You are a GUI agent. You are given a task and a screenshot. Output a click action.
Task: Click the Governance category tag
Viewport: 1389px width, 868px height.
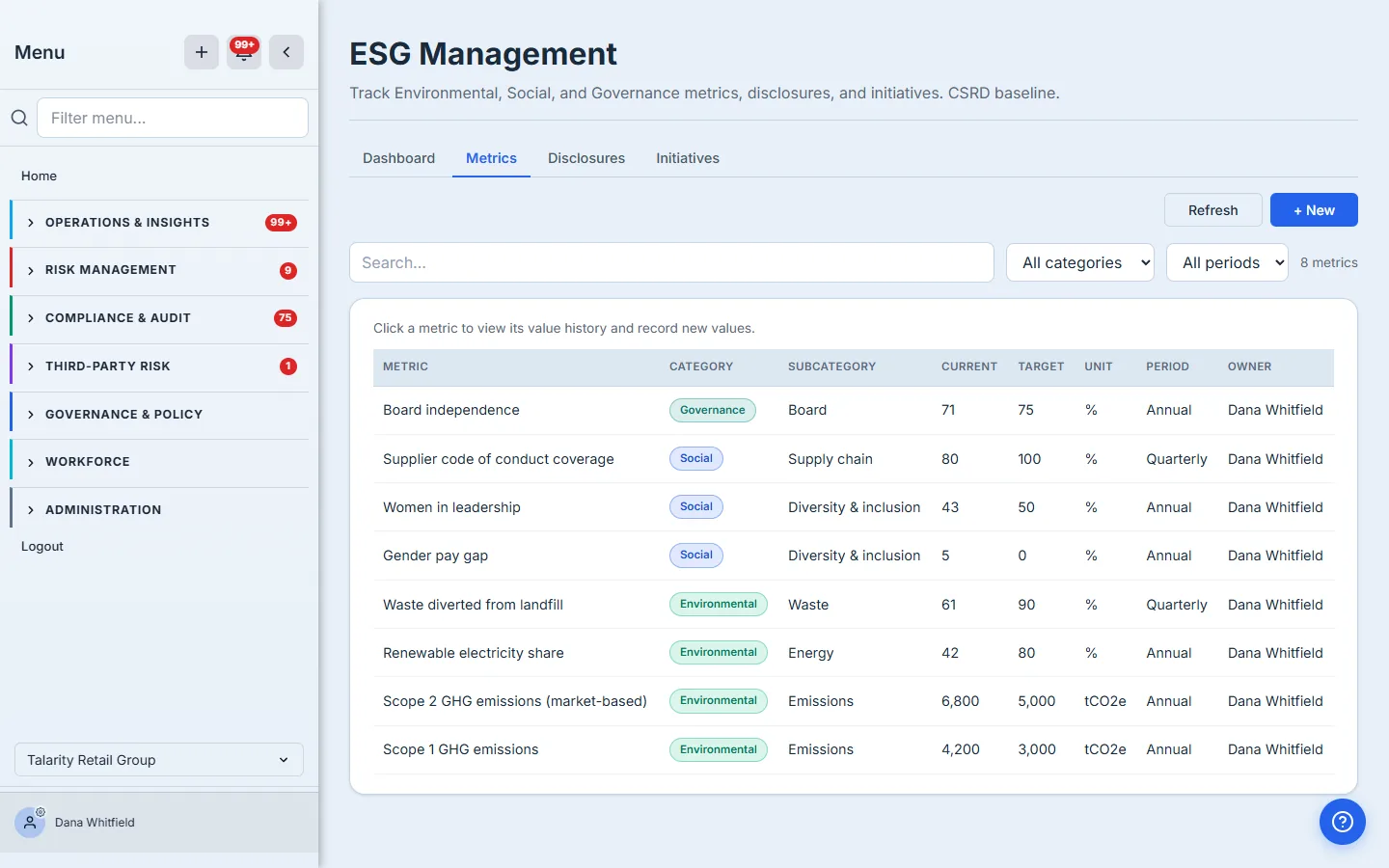713,410
